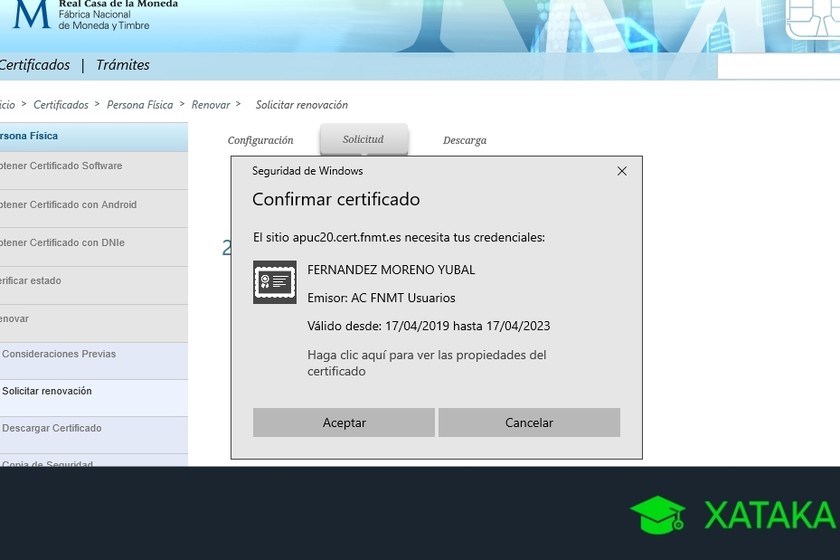Image resolution: width=840 pixels, height=560 pixels.
Task: Open the Certificados menu in the top bar
Action: 35,65
